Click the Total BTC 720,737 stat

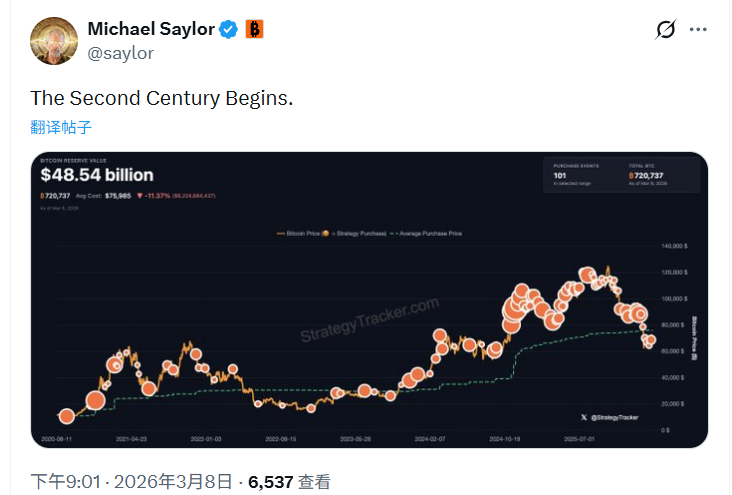[x=650, y=176]
